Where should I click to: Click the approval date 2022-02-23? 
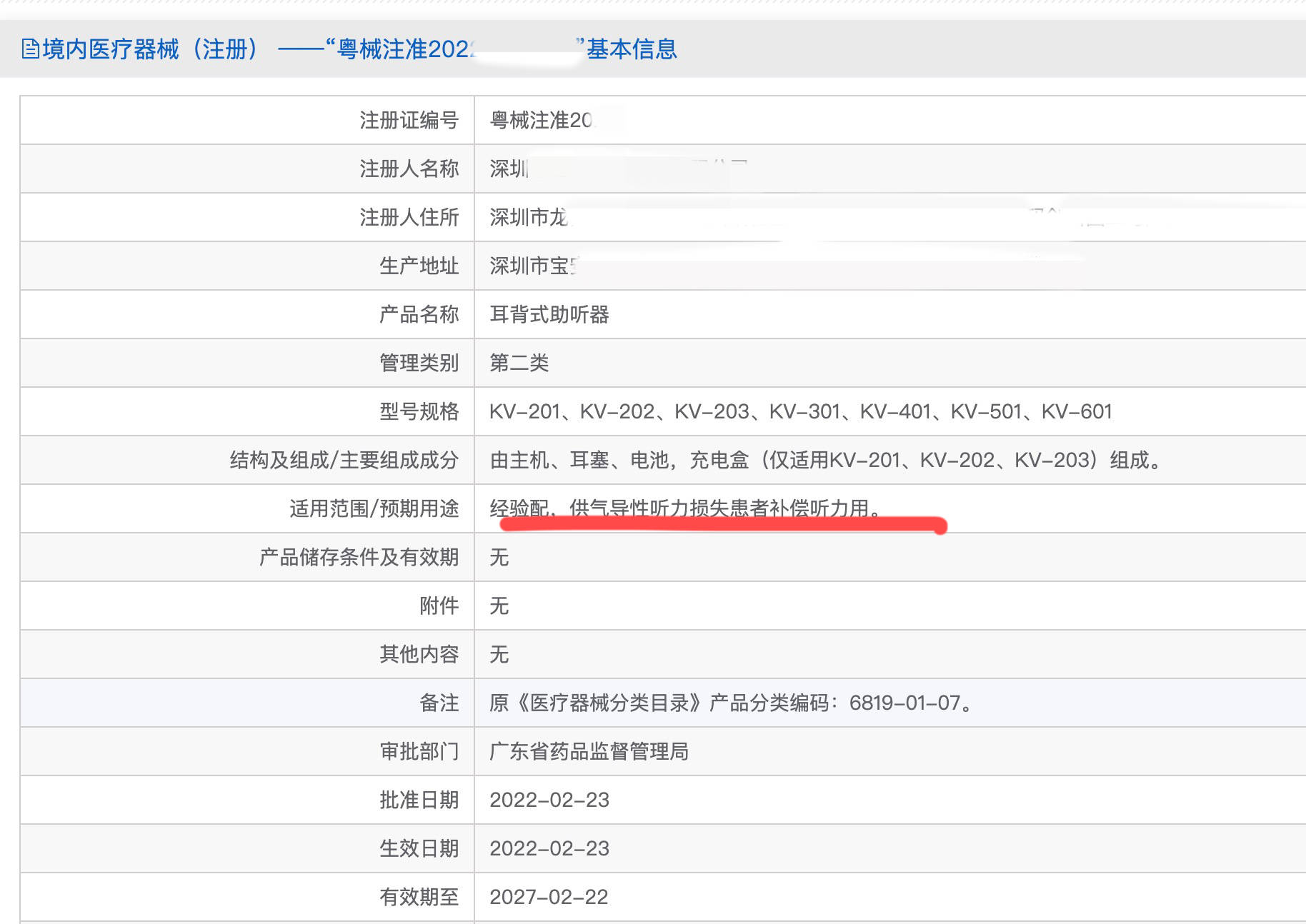coord(550,800)
